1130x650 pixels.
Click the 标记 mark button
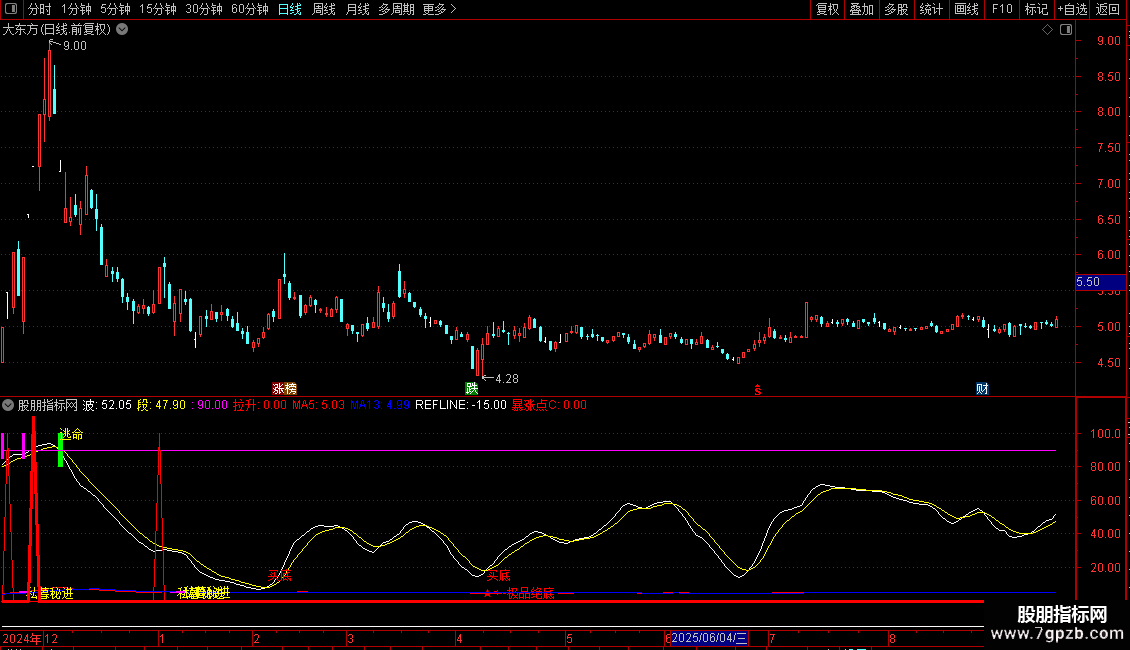pos(1036,9)
